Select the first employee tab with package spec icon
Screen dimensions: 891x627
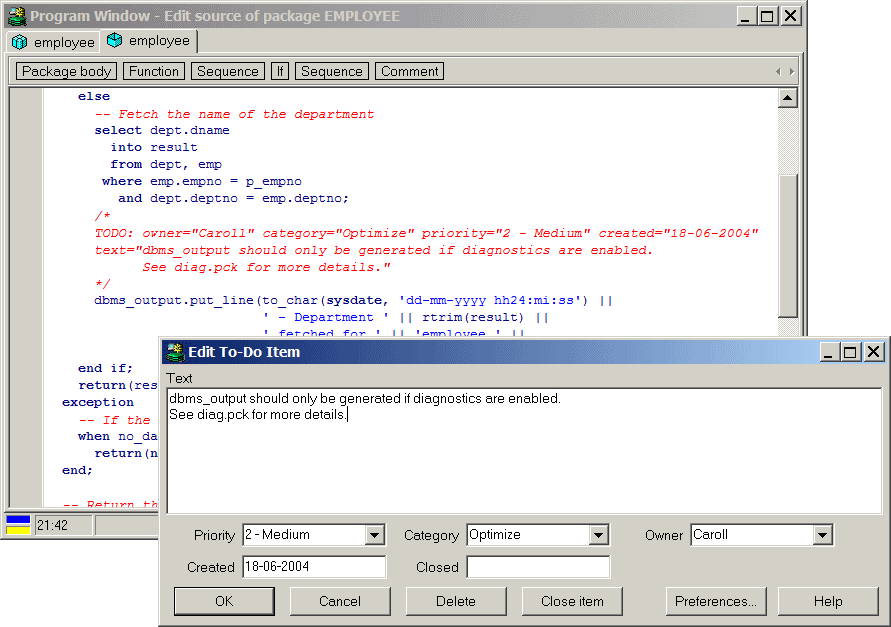tap(53, 42)
